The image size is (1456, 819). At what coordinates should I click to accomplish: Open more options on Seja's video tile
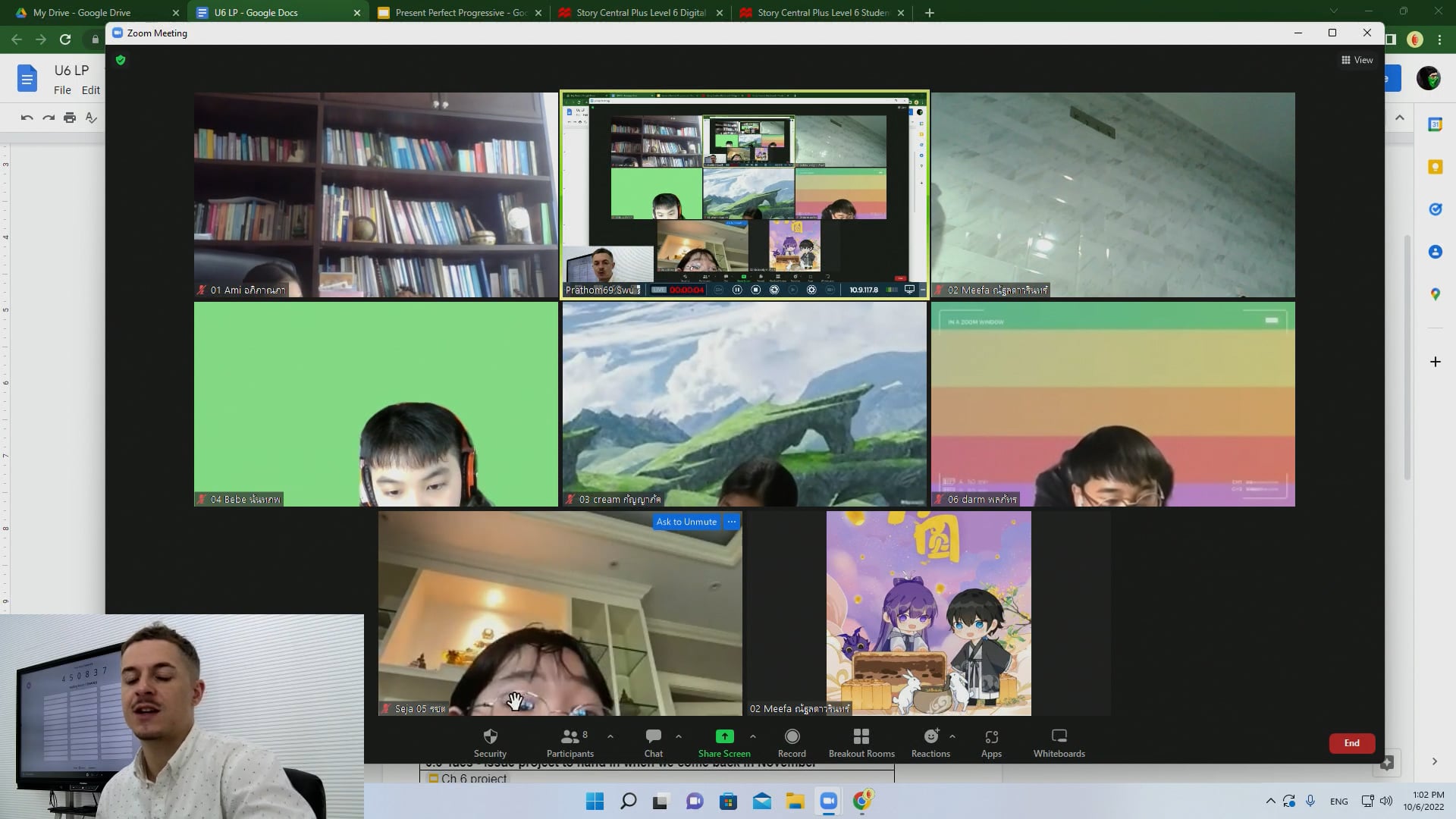(x=732, y=522)
